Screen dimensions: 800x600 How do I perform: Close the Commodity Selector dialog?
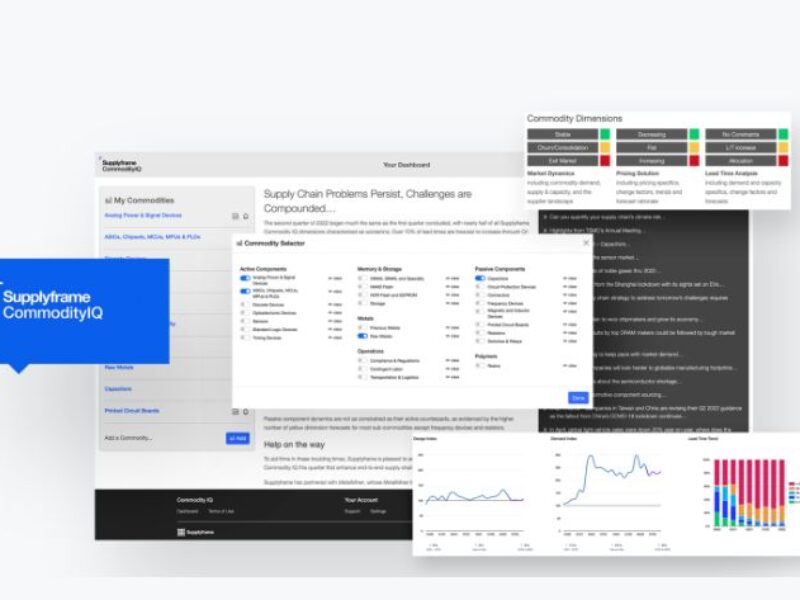(586, 243)
